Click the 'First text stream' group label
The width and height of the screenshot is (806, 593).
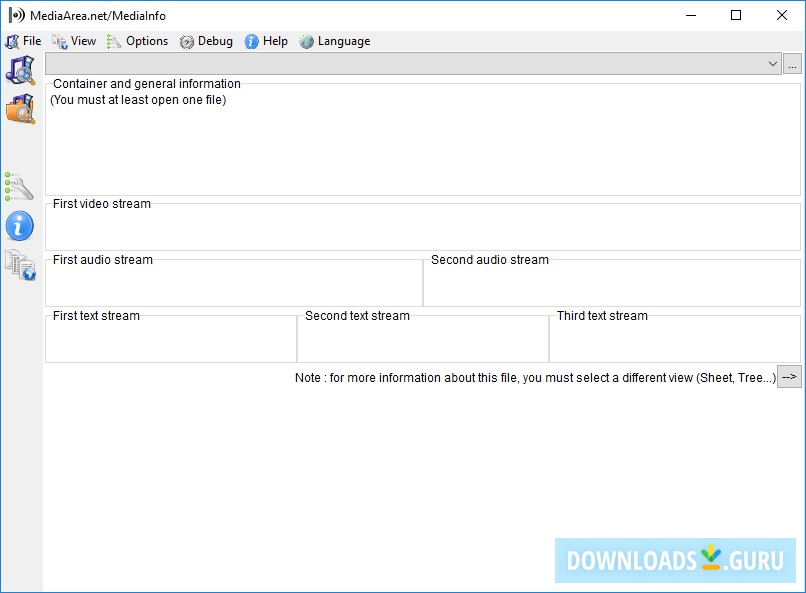(96, 316)
